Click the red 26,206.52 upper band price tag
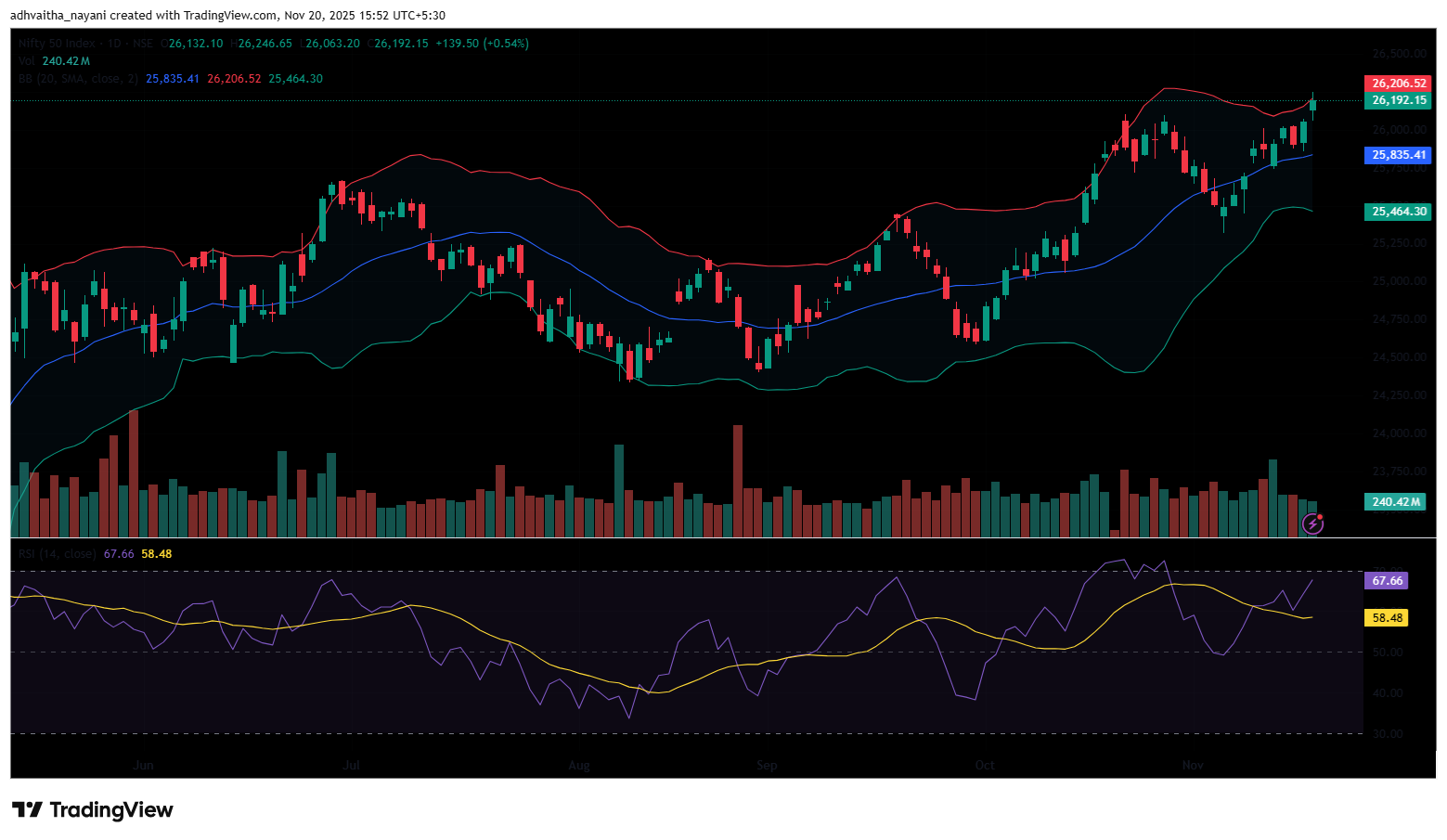 (1398, 84)
